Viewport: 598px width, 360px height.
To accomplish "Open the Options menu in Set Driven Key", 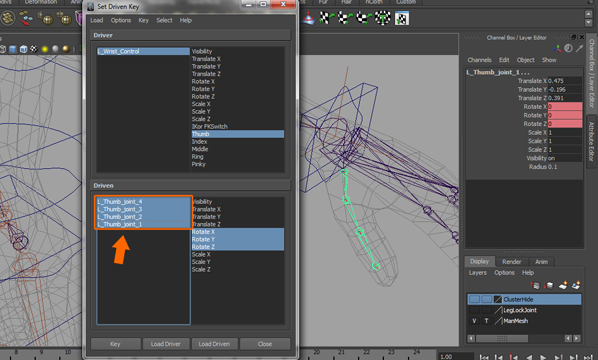I will pos(121,20).
